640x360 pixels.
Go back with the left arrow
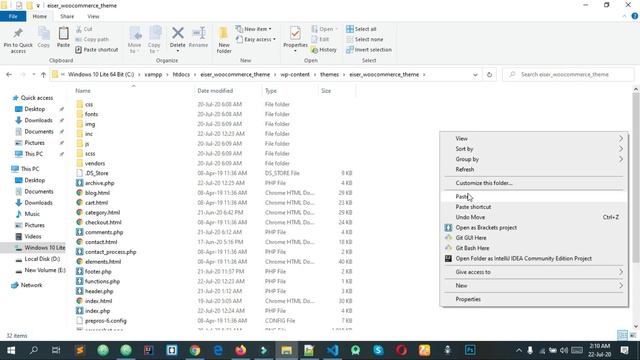click(x=9, y=75)
